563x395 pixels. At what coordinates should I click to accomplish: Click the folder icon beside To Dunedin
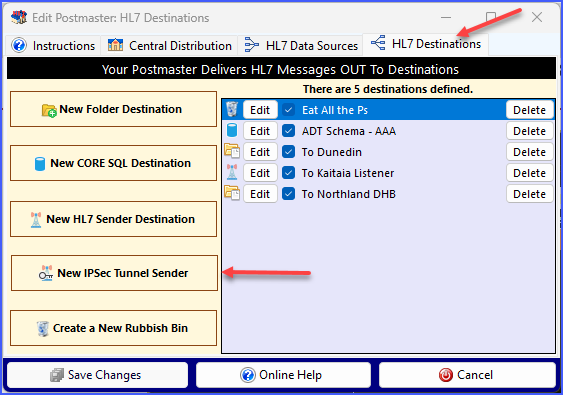pyautogui.click(x=232, y=151)
